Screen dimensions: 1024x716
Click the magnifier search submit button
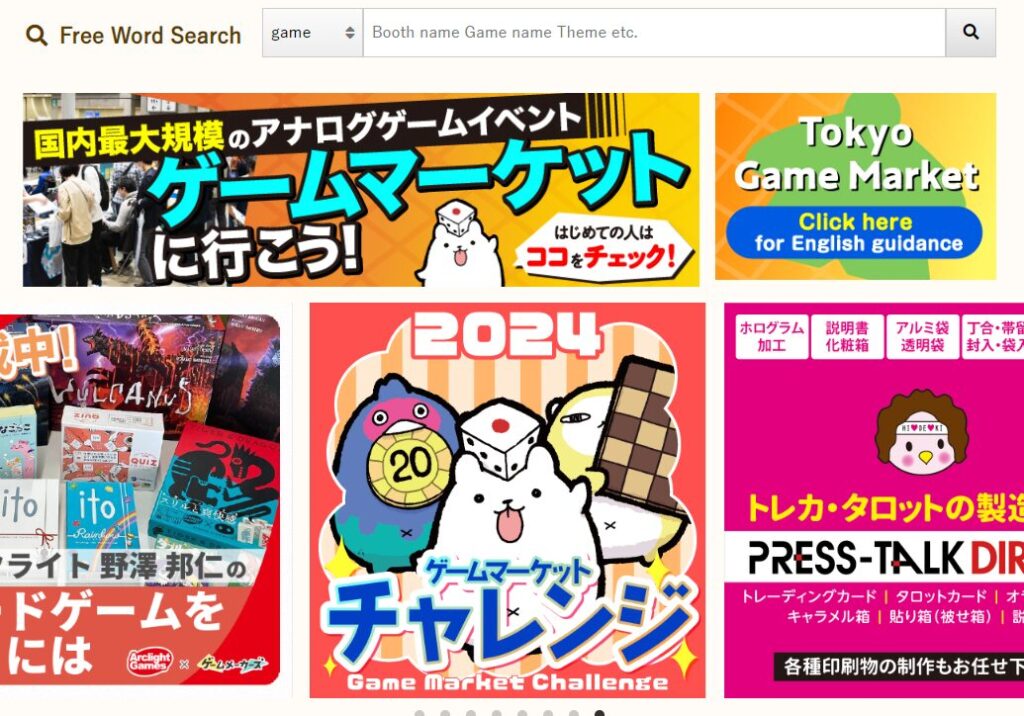[x=970, y=33]
